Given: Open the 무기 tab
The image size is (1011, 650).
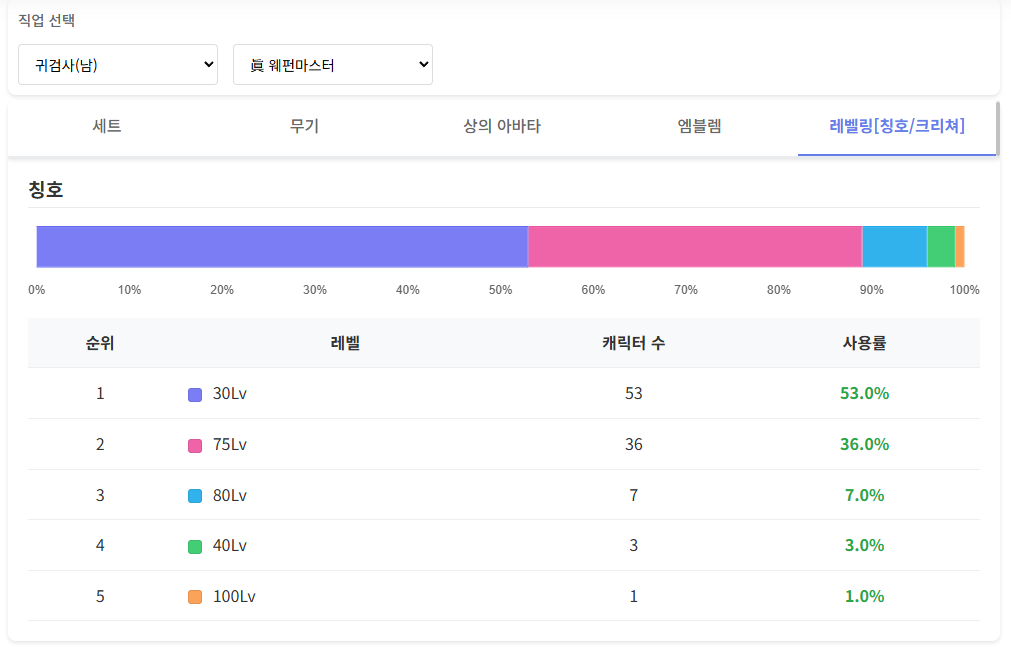Looking at the screenshot, I should coord(304,126).
